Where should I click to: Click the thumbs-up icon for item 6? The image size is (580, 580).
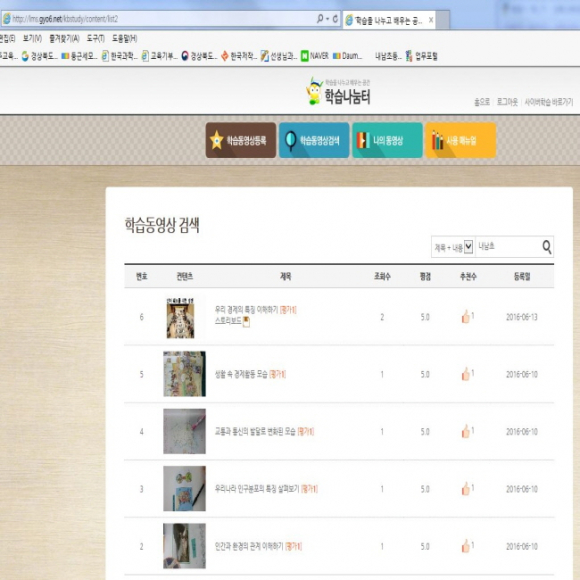(x=465, y=317)
